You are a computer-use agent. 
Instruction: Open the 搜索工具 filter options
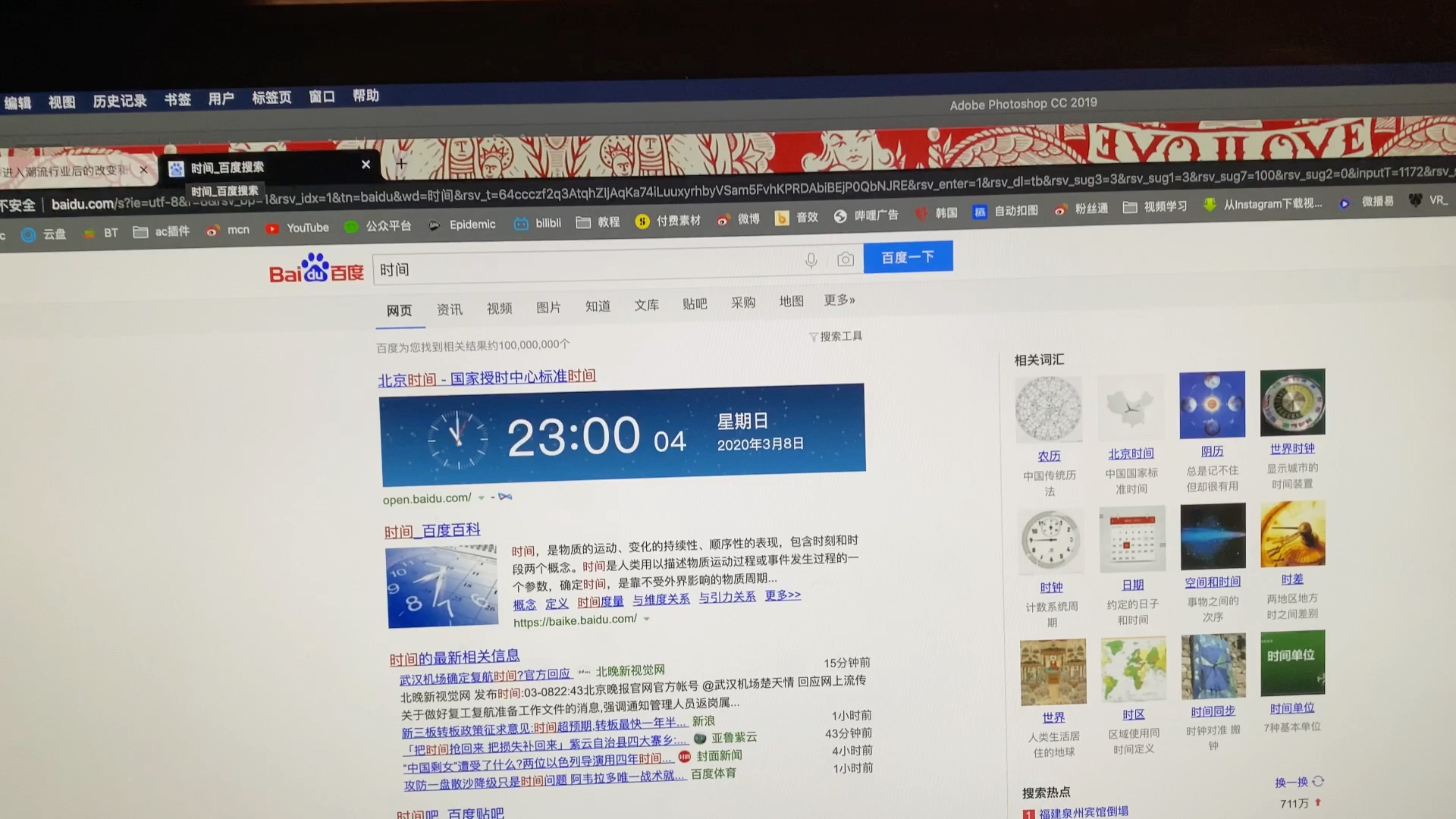point(836,336)
